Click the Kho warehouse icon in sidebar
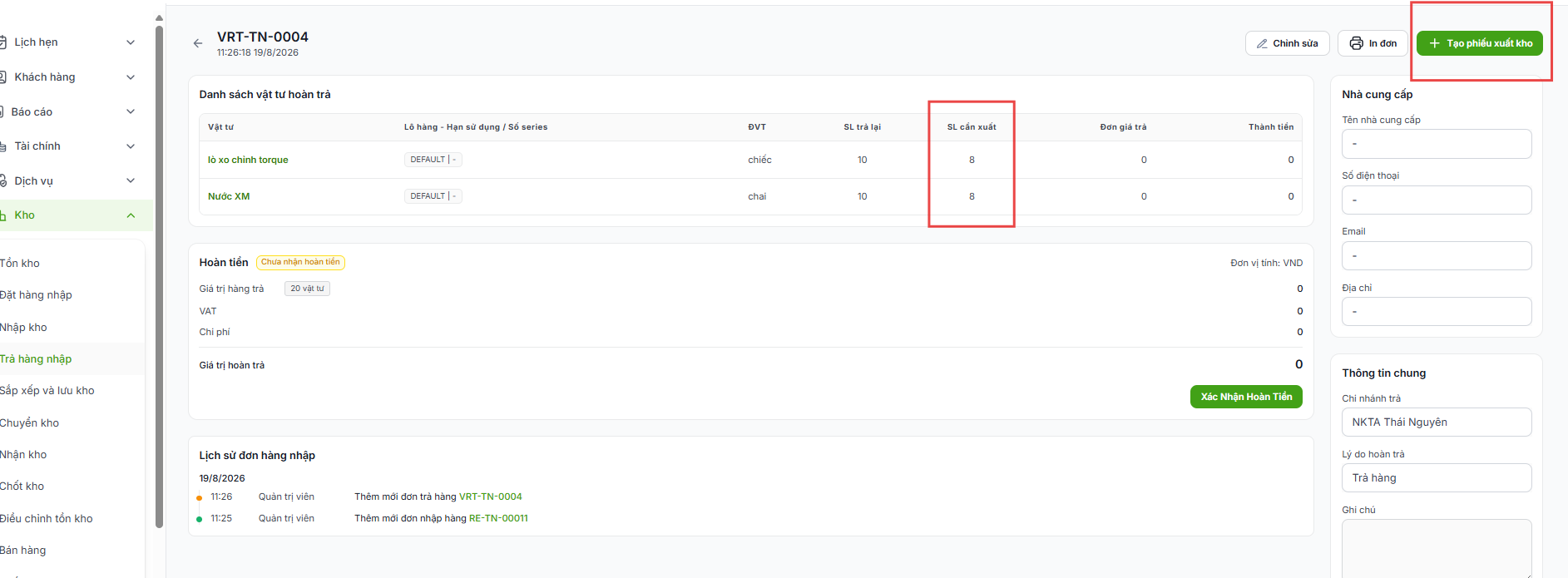 [3, 215]
